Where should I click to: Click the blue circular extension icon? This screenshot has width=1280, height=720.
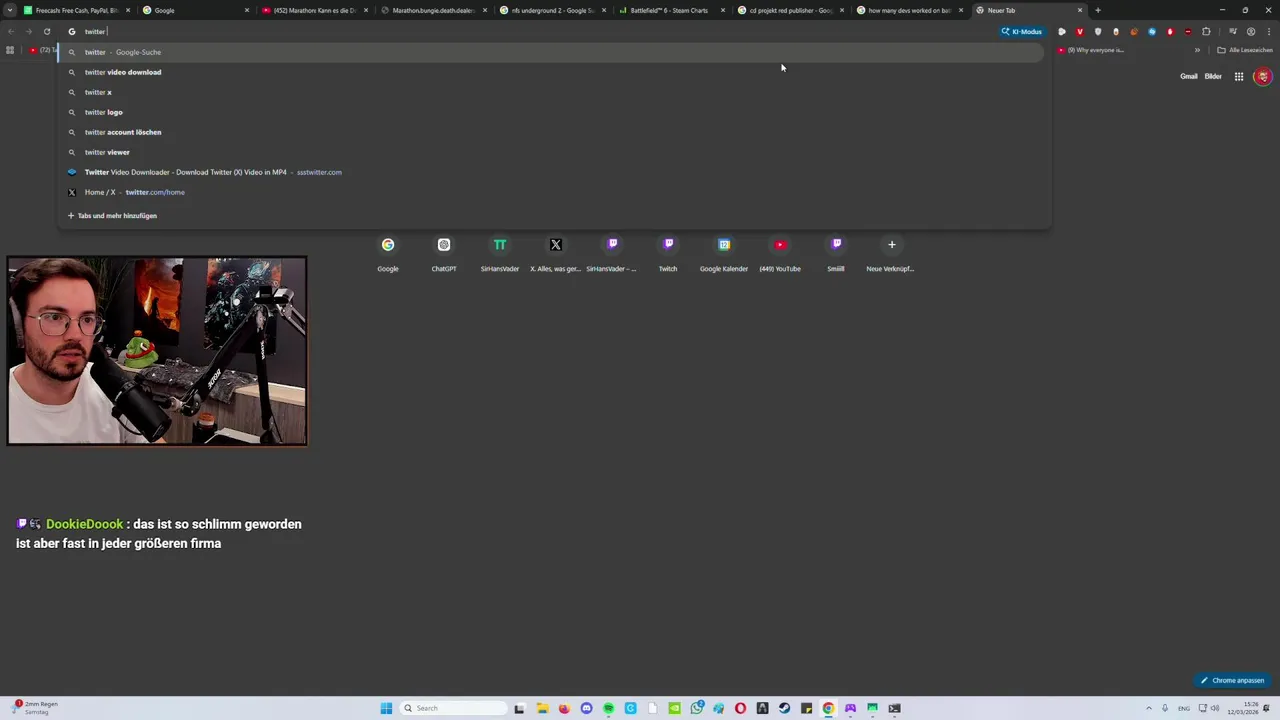(x=1152, y=31)
